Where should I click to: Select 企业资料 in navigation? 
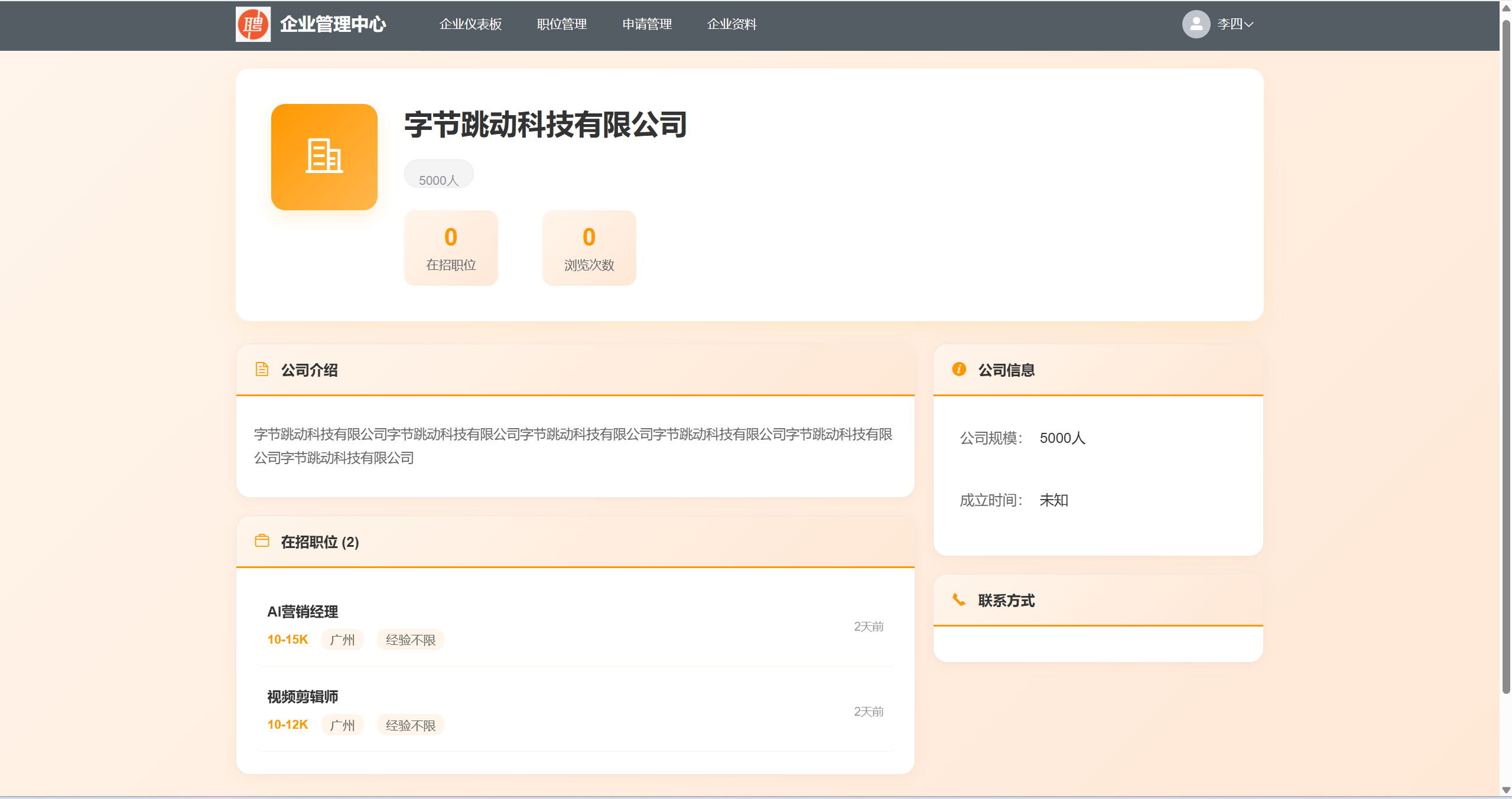click(732, 24)
